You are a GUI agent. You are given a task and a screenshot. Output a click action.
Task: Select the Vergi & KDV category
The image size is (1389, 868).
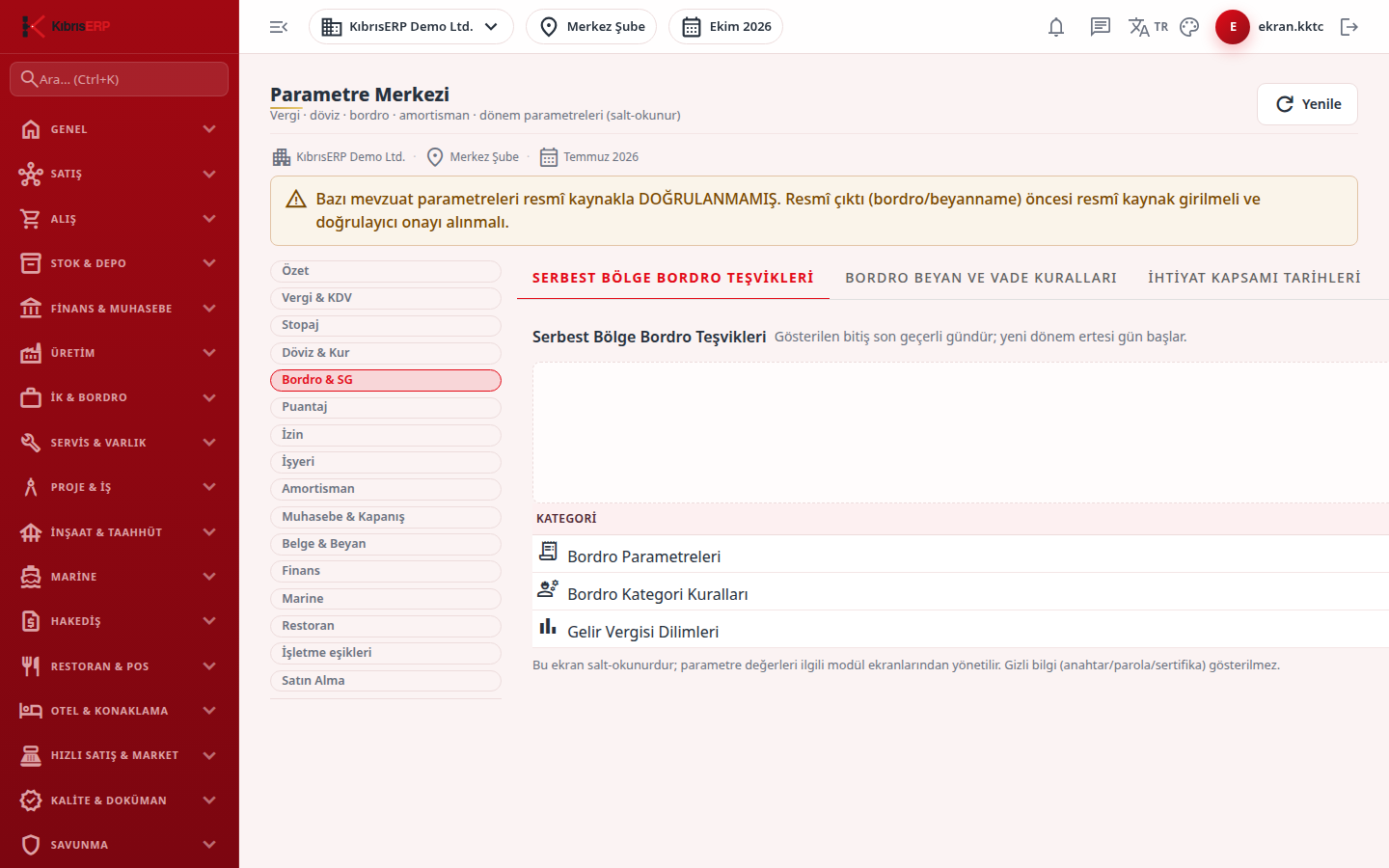coord(386,298)
